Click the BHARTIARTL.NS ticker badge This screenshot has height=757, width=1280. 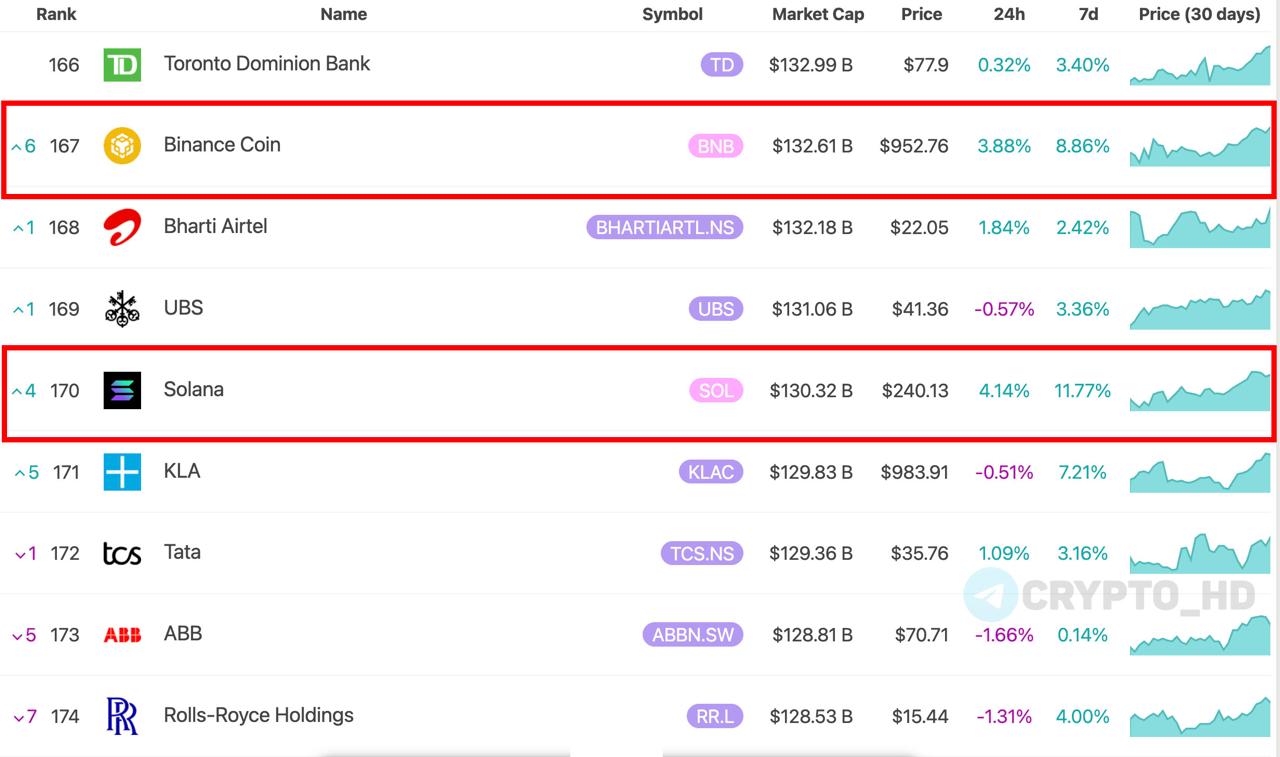coord(665,228)
